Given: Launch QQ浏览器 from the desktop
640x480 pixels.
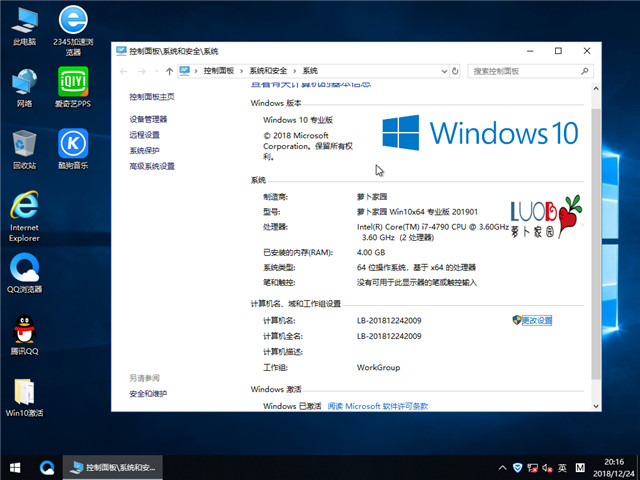Looking at the screenshot, I should coord(24,273).
